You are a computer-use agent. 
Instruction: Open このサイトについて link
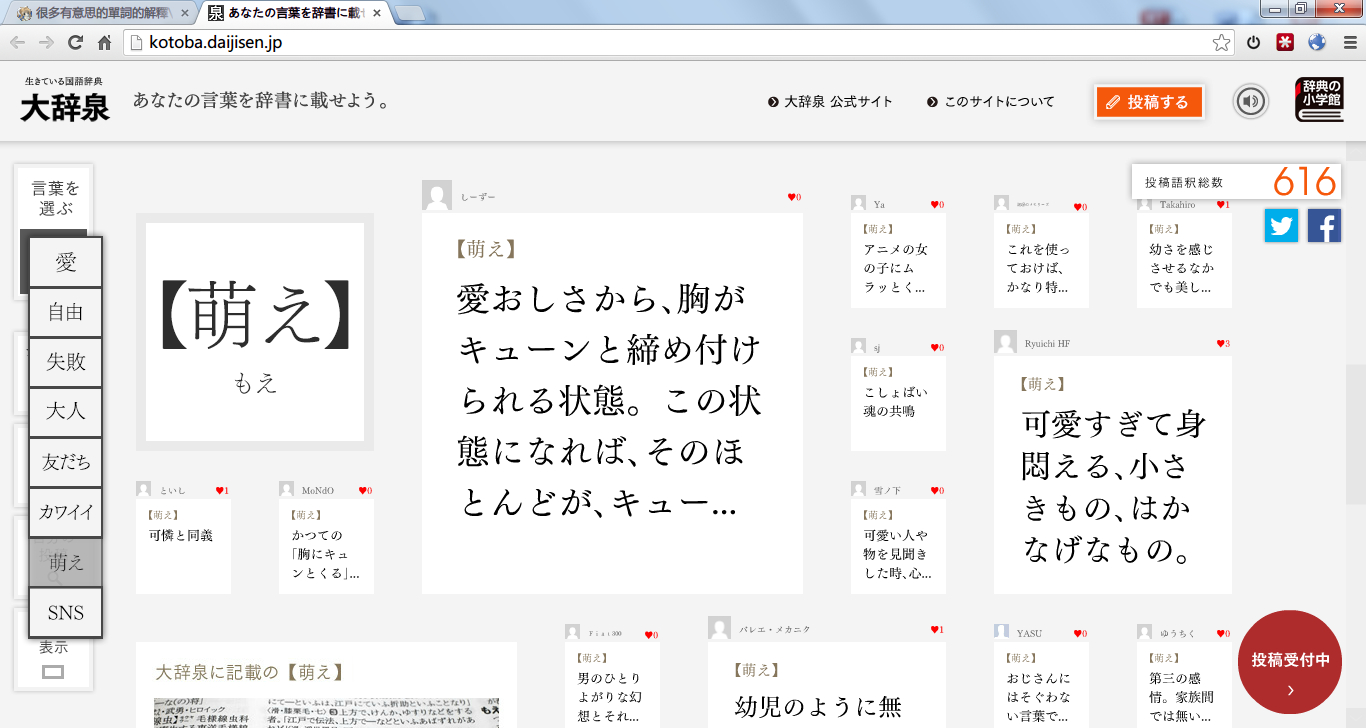tap(991, 102)
